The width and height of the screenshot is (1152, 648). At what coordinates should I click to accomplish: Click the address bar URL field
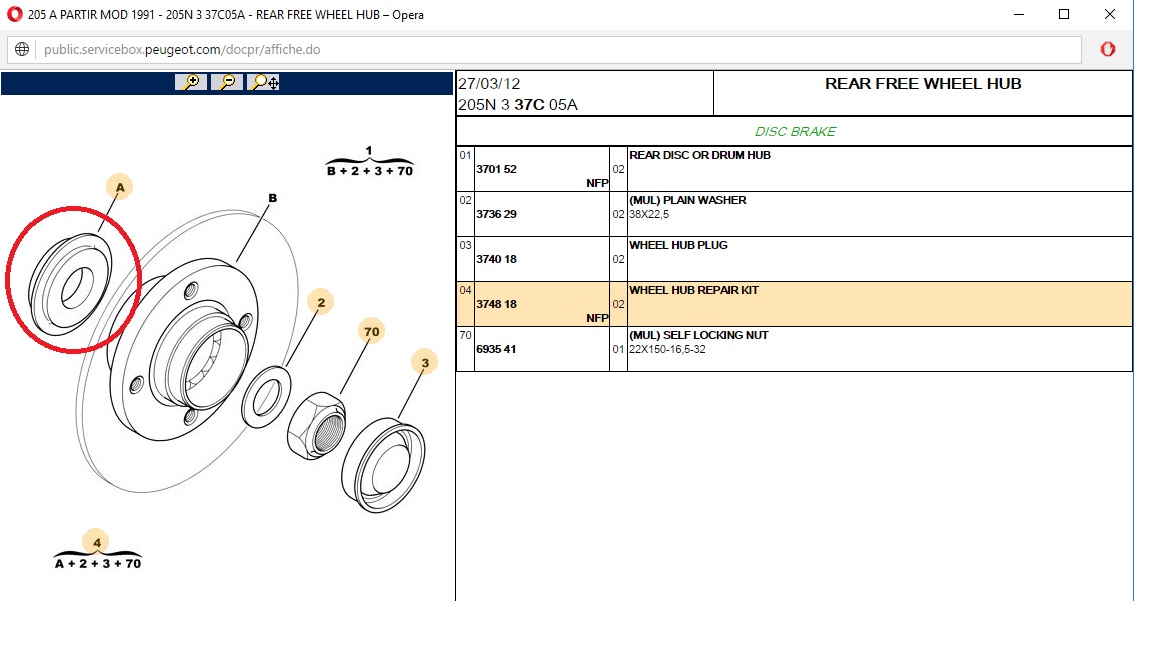coord(560,50)
